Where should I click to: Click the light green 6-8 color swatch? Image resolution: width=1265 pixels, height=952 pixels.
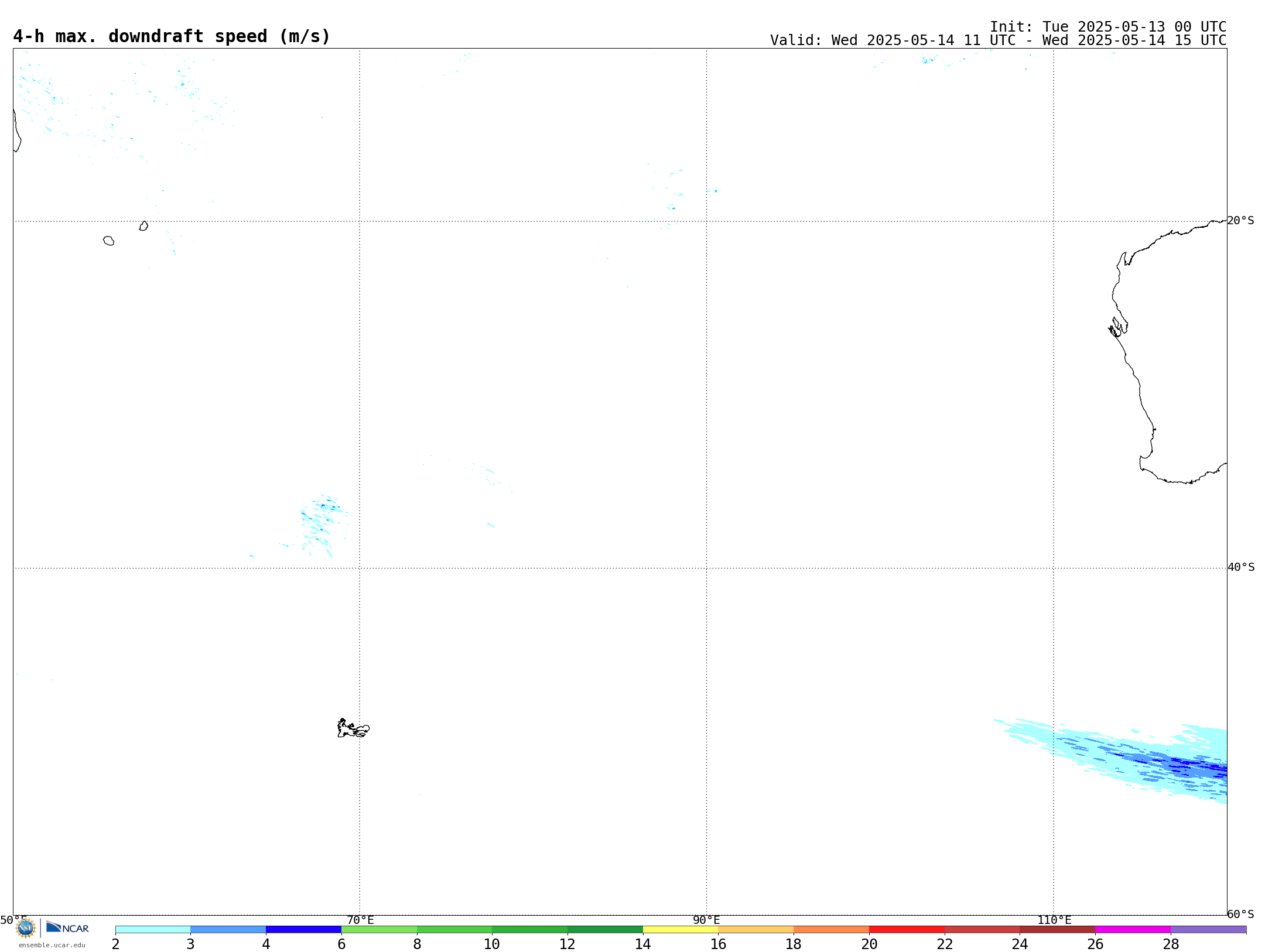379,929
